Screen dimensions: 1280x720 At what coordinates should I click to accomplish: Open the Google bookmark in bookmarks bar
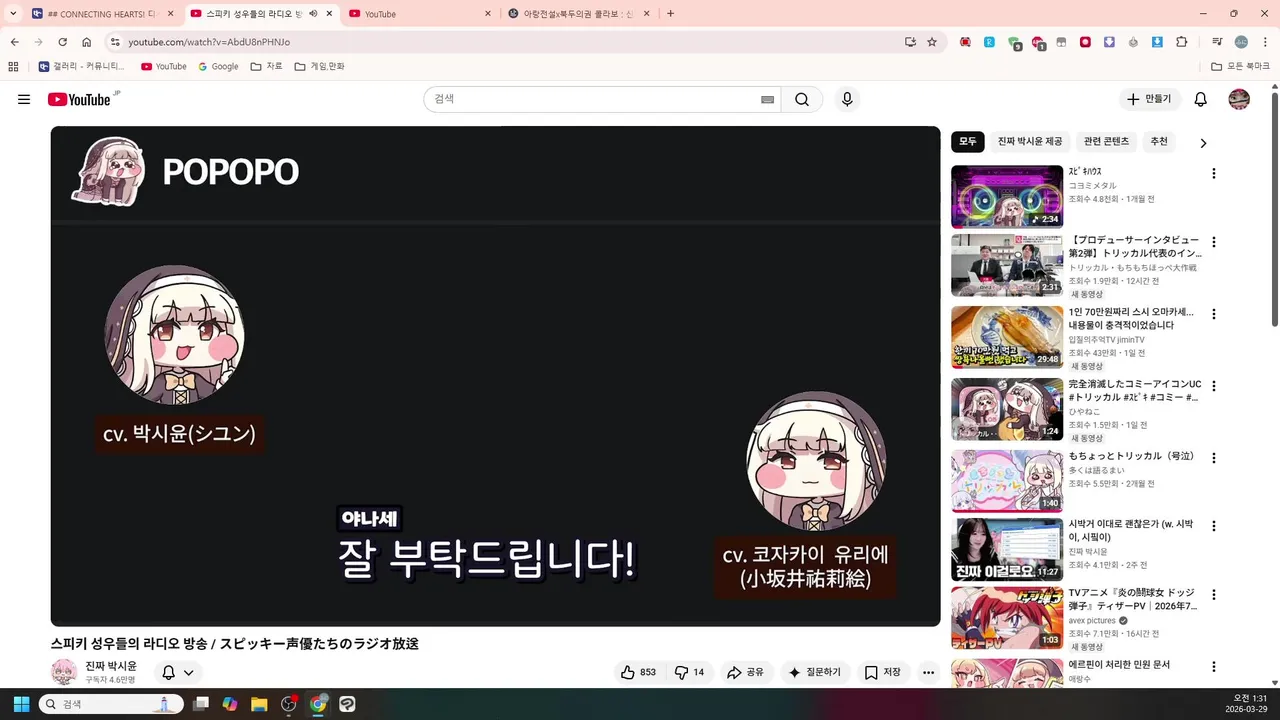tap(218, 66)
